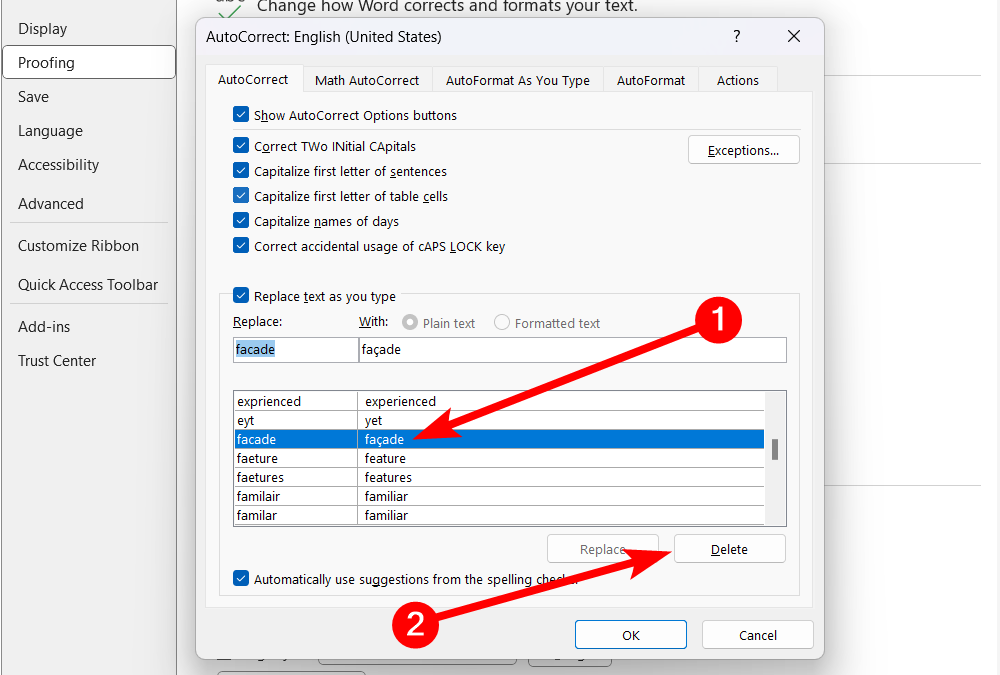Select the familar entry in list
1000x675 pixels.
click(295, 515)
